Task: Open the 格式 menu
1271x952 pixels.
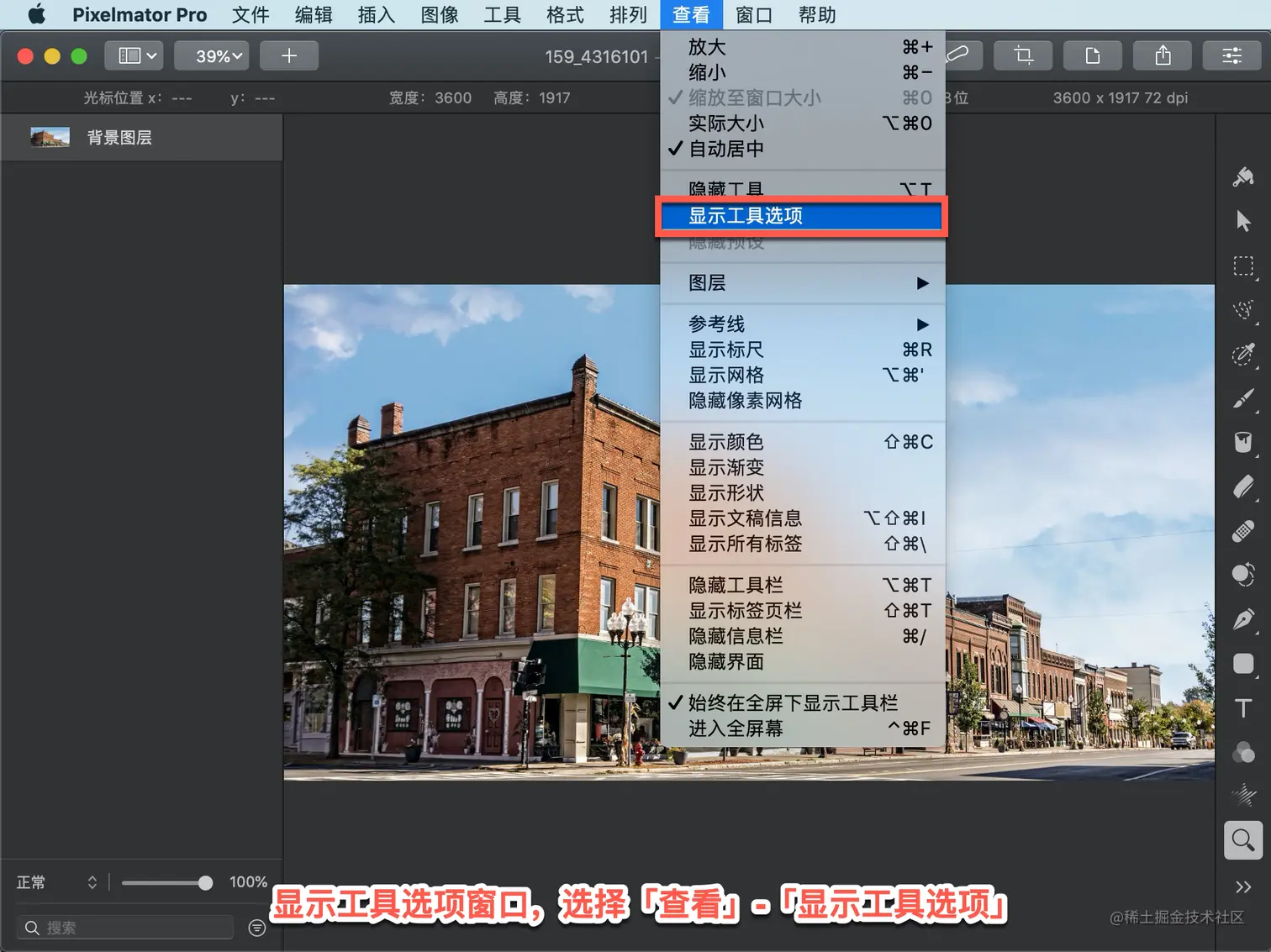Action: coord(565,14)
